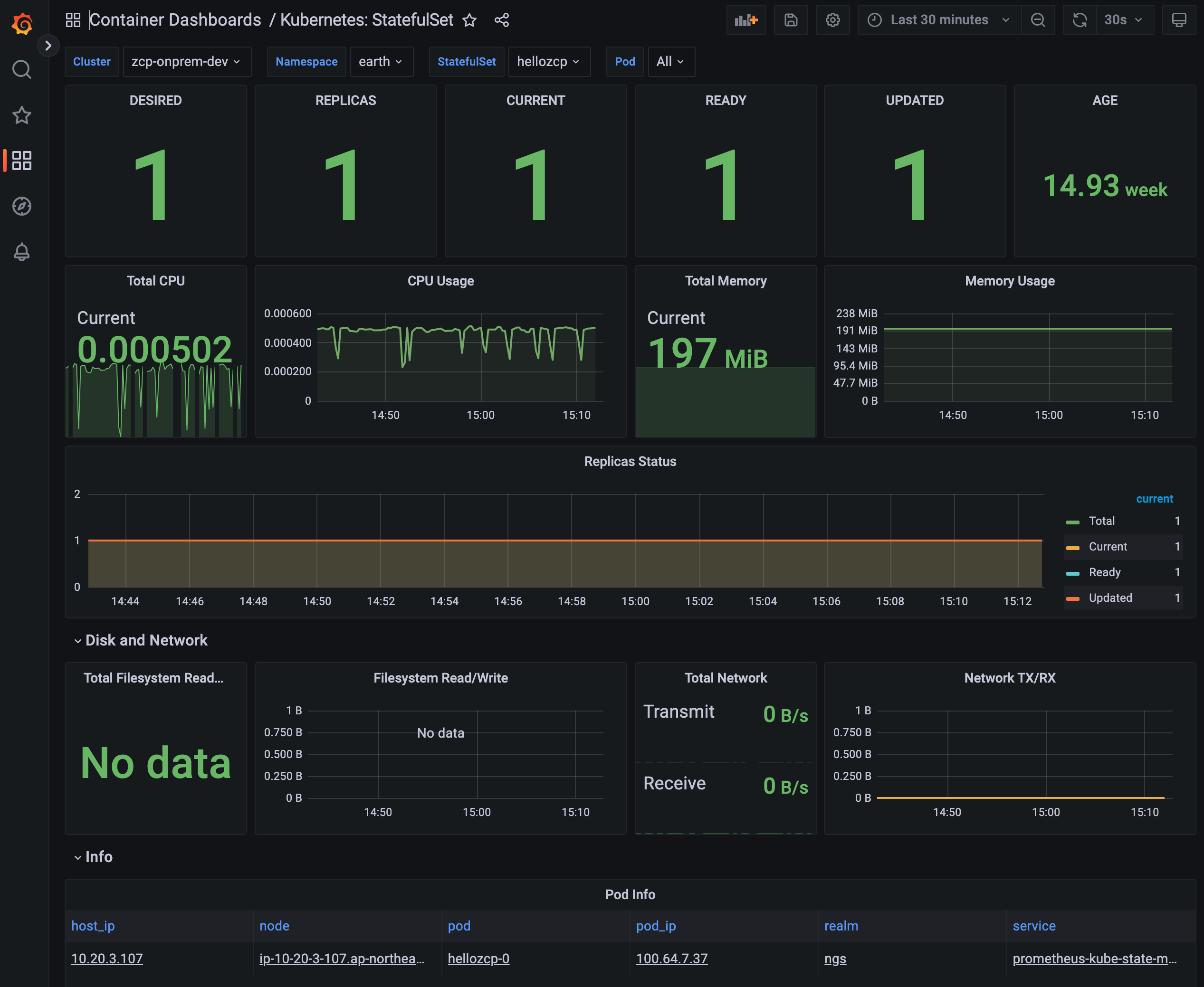Open Dashboards icon in sidebar
Image resolution: width=1204 pixels, height=987 pixels.
(x=21, y=161)
